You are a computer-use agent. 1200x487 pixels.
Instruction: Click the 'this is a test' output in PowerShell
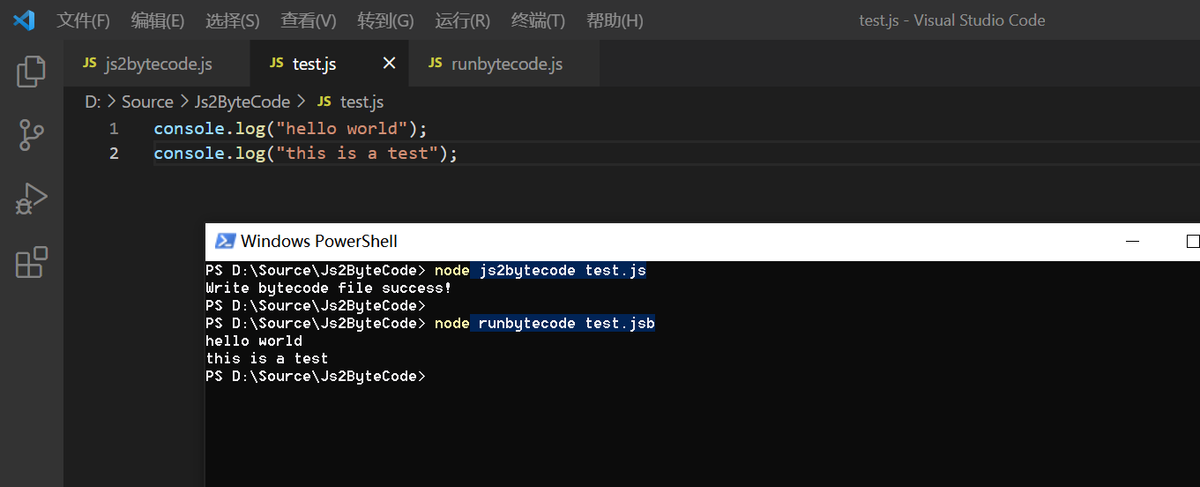point(267,358)
